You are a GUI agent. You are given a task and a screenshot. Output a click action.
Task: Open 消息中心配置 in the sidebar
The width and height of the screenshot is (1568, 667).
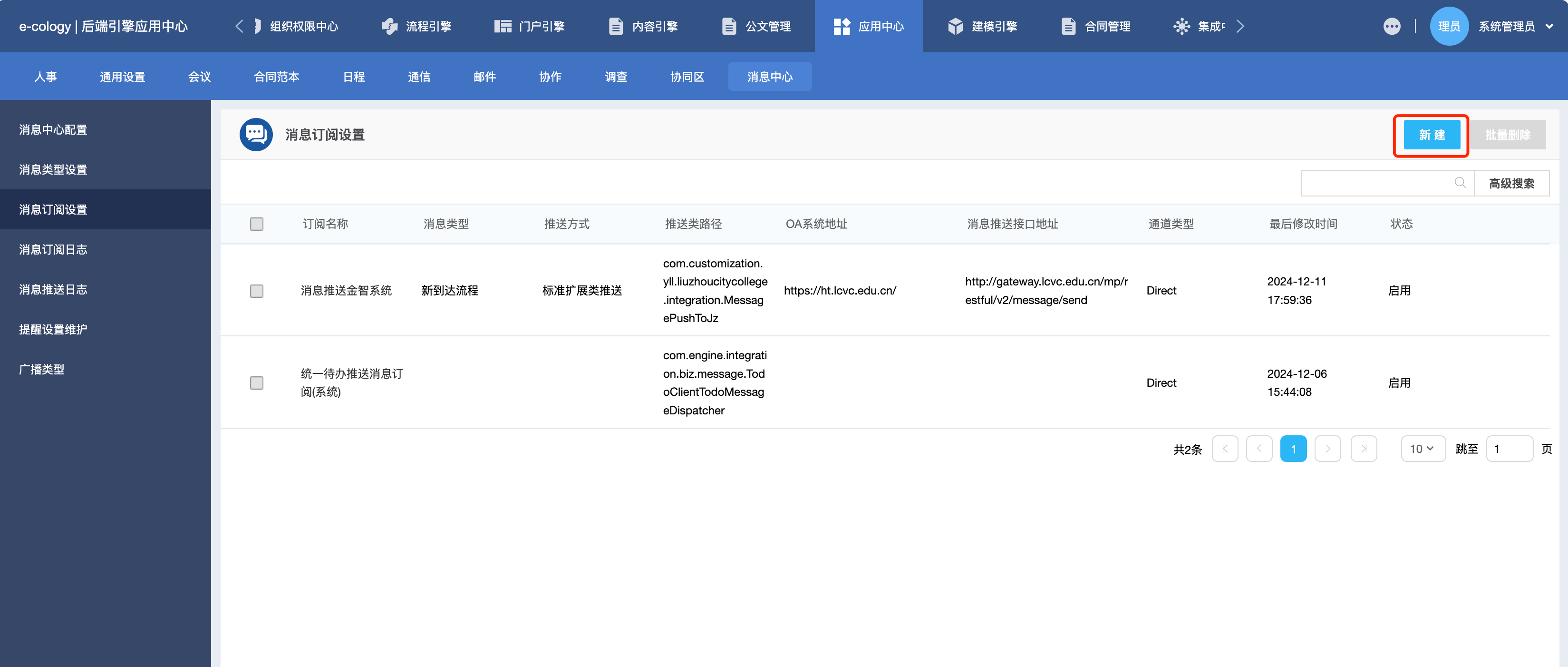[105, 129]
